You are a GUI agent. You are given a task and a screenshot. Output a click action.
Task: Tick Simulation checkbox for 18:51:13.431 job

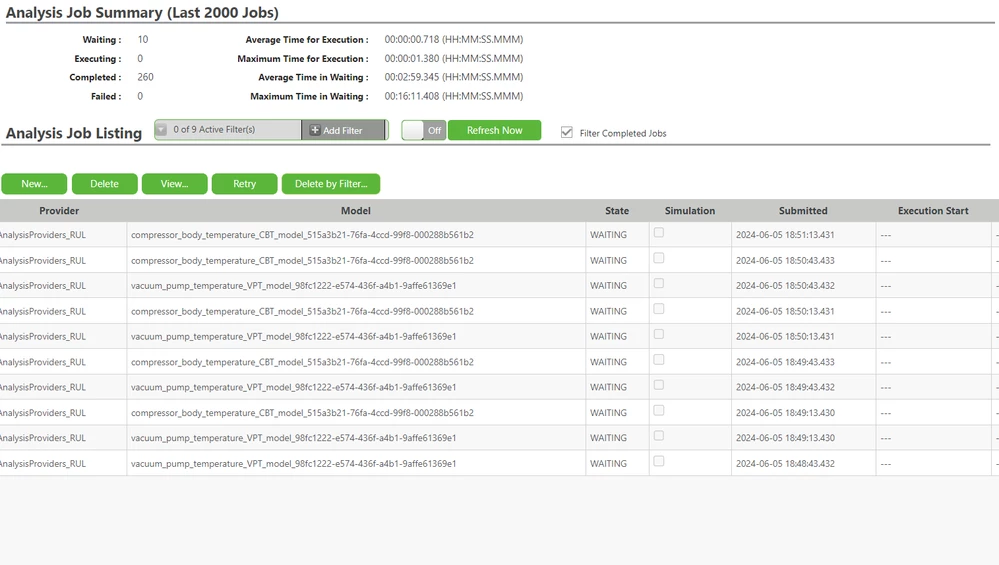pyautogui.click(x=659, y=232)
